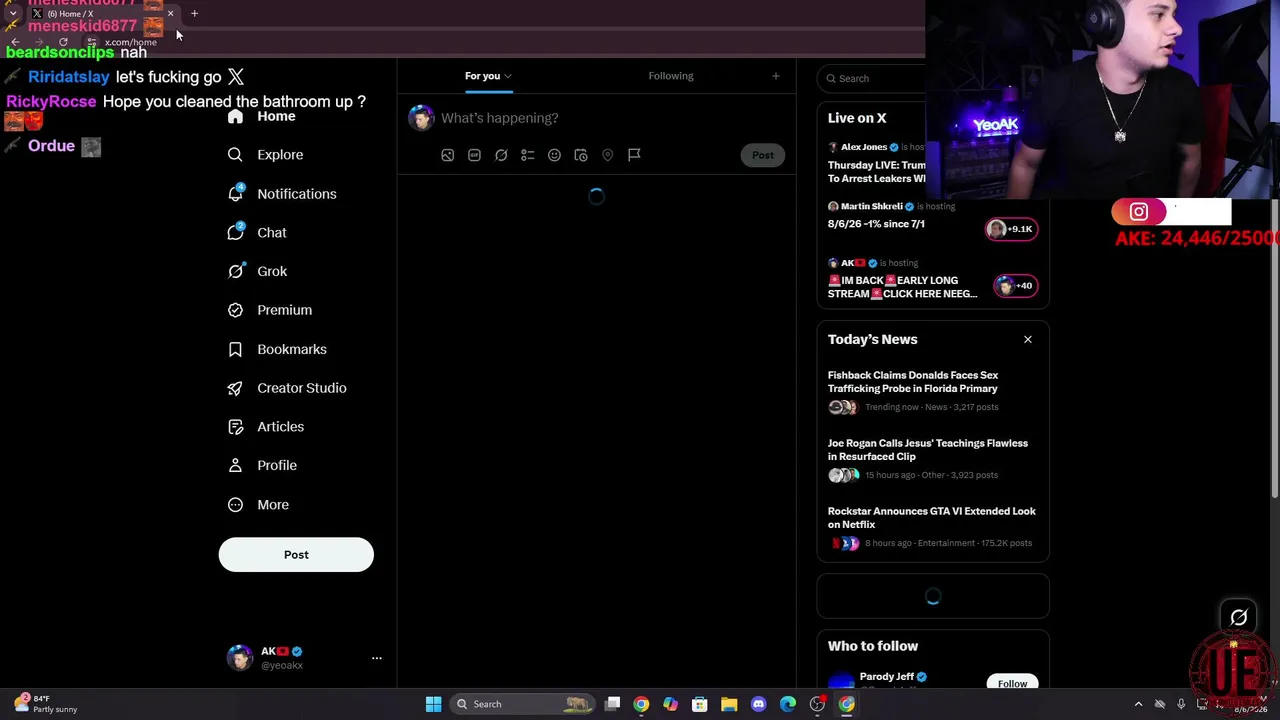Open account options three-dot menu
Screen dimensions: 1280x720
coord(377,658)
